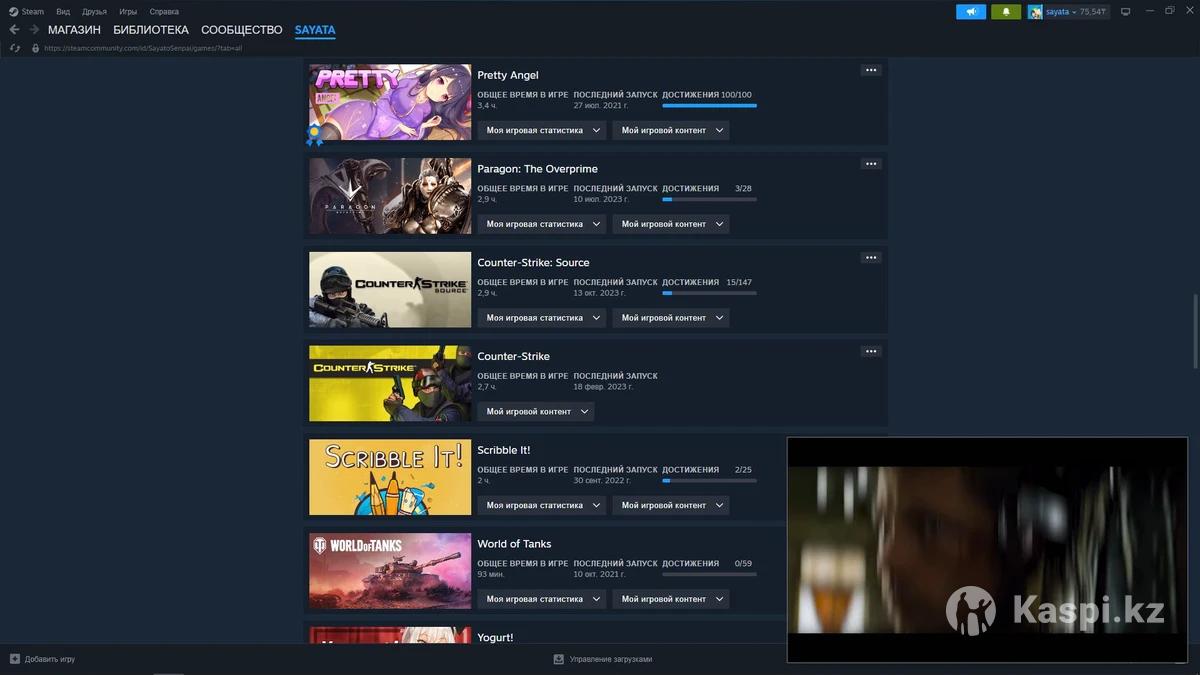Expand Мой игровой контент for Pretty Angel

tap(671, 130)
